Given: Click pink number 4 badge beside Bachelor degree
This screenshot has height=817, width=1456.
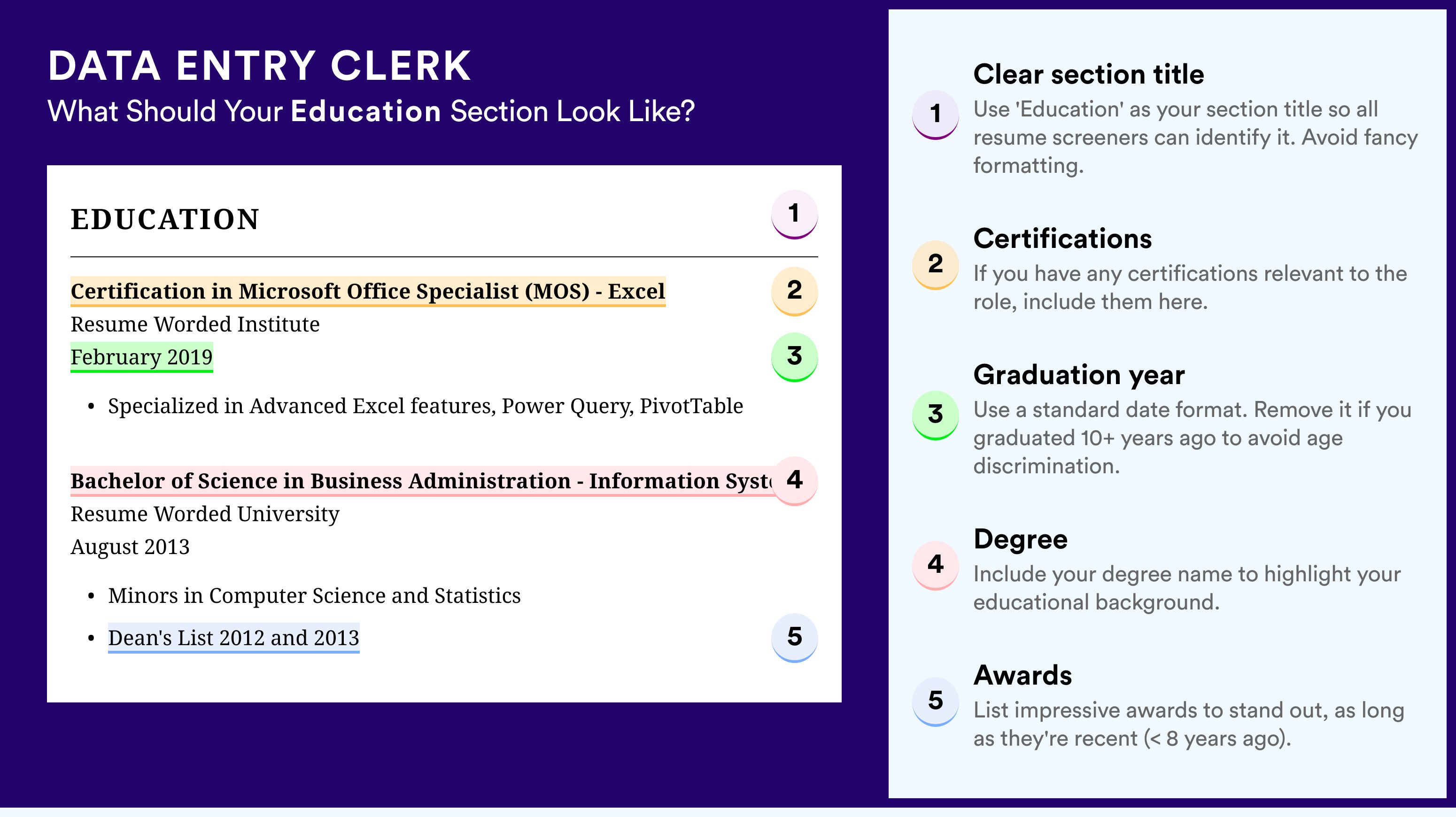Looking at the screenshot, I should point(794,480).
